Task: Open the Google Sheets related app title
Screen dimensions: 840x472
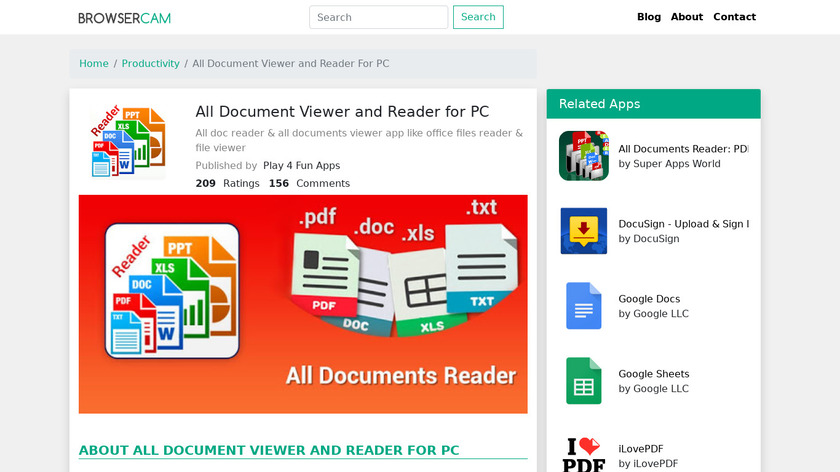Action: click(654, 374)
